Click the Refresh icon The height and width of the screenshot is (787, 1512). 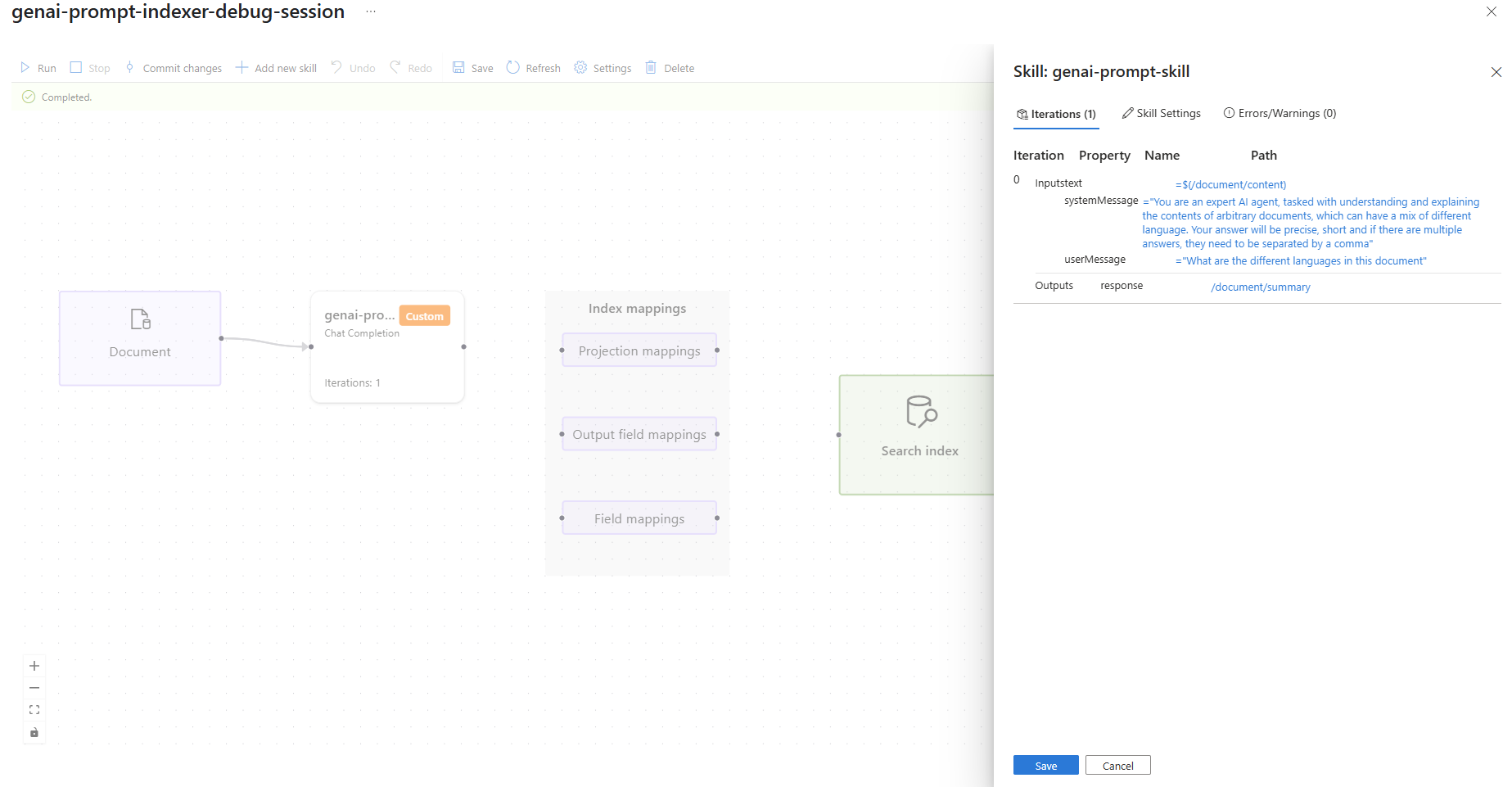tap(513, 68)
